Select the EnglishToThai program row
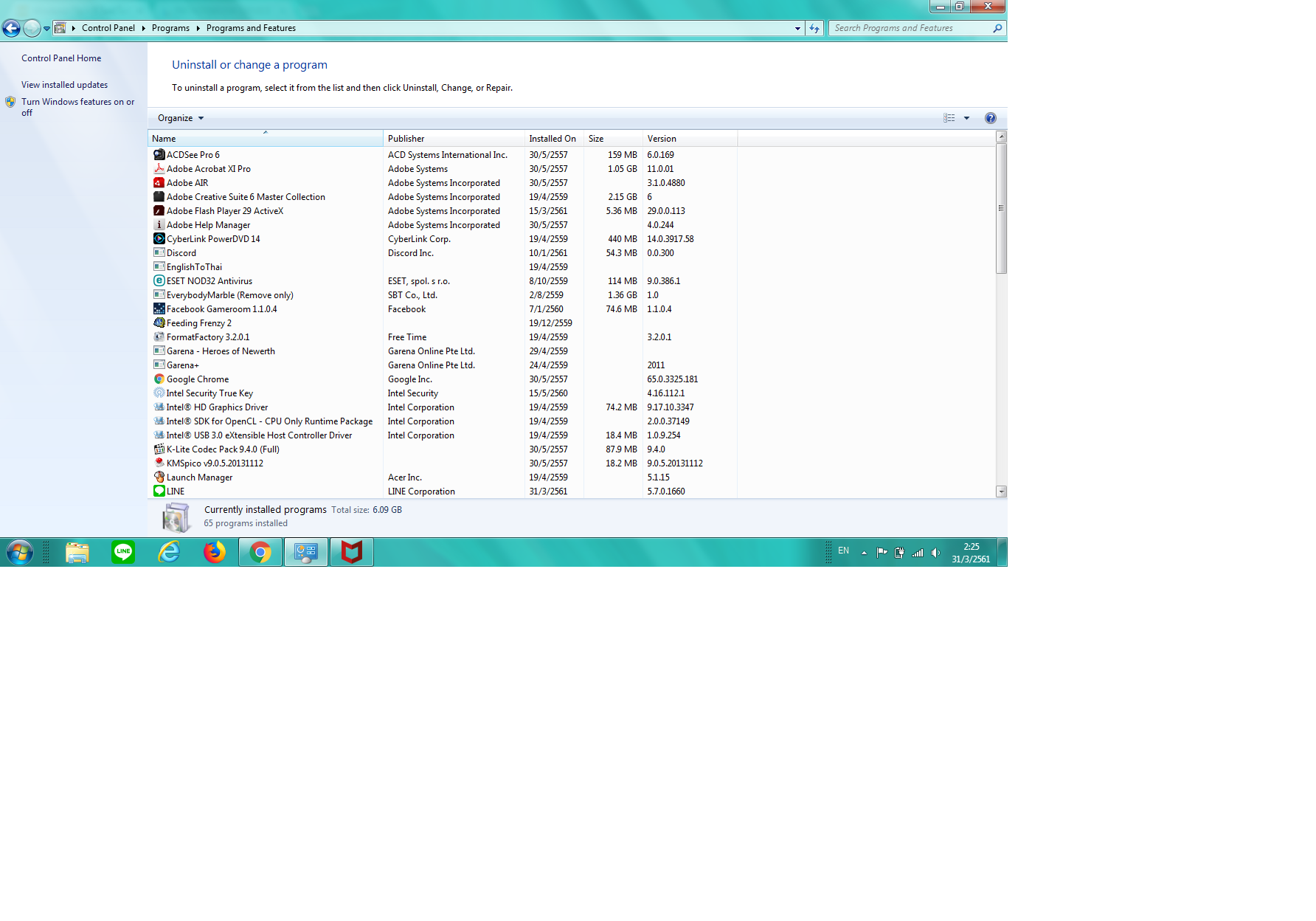 (x=443, y=266)
